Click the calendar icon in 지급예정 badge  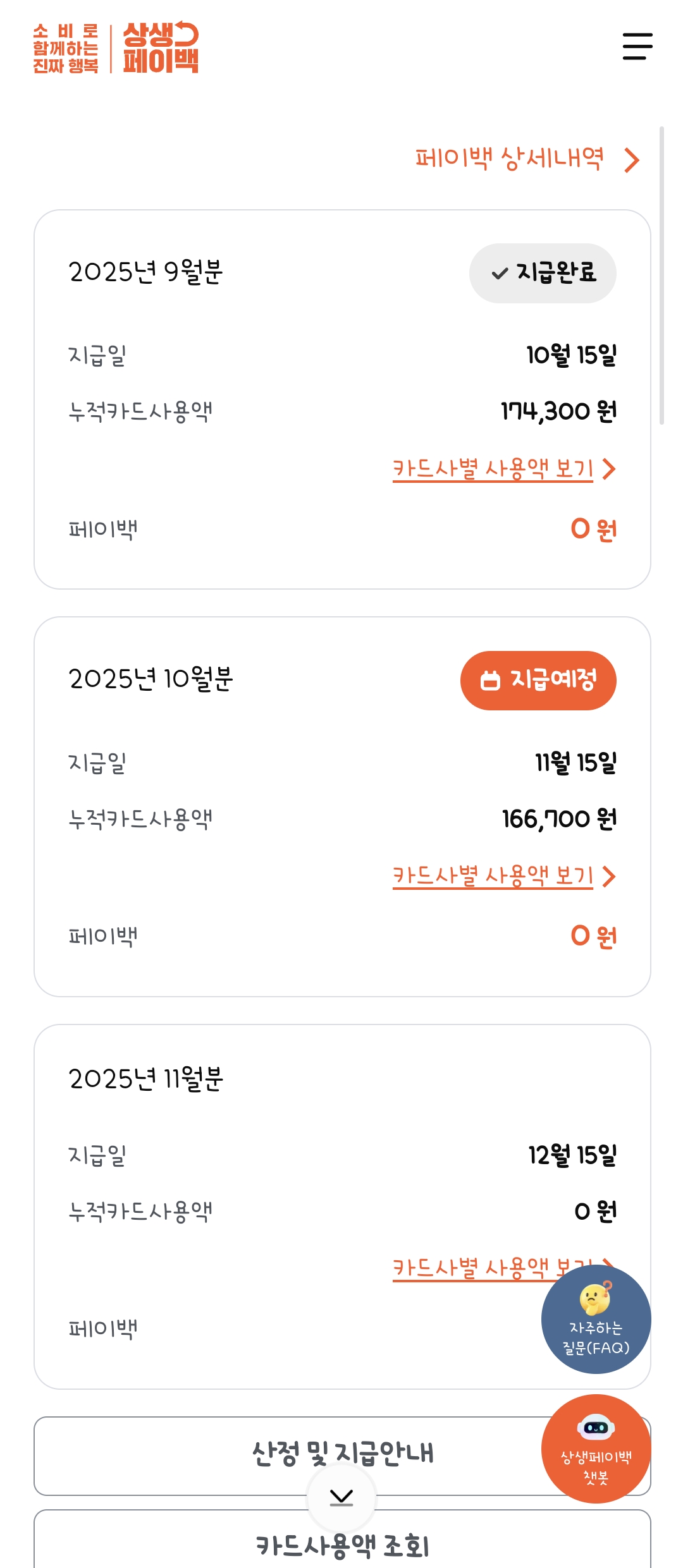(490, 681)
